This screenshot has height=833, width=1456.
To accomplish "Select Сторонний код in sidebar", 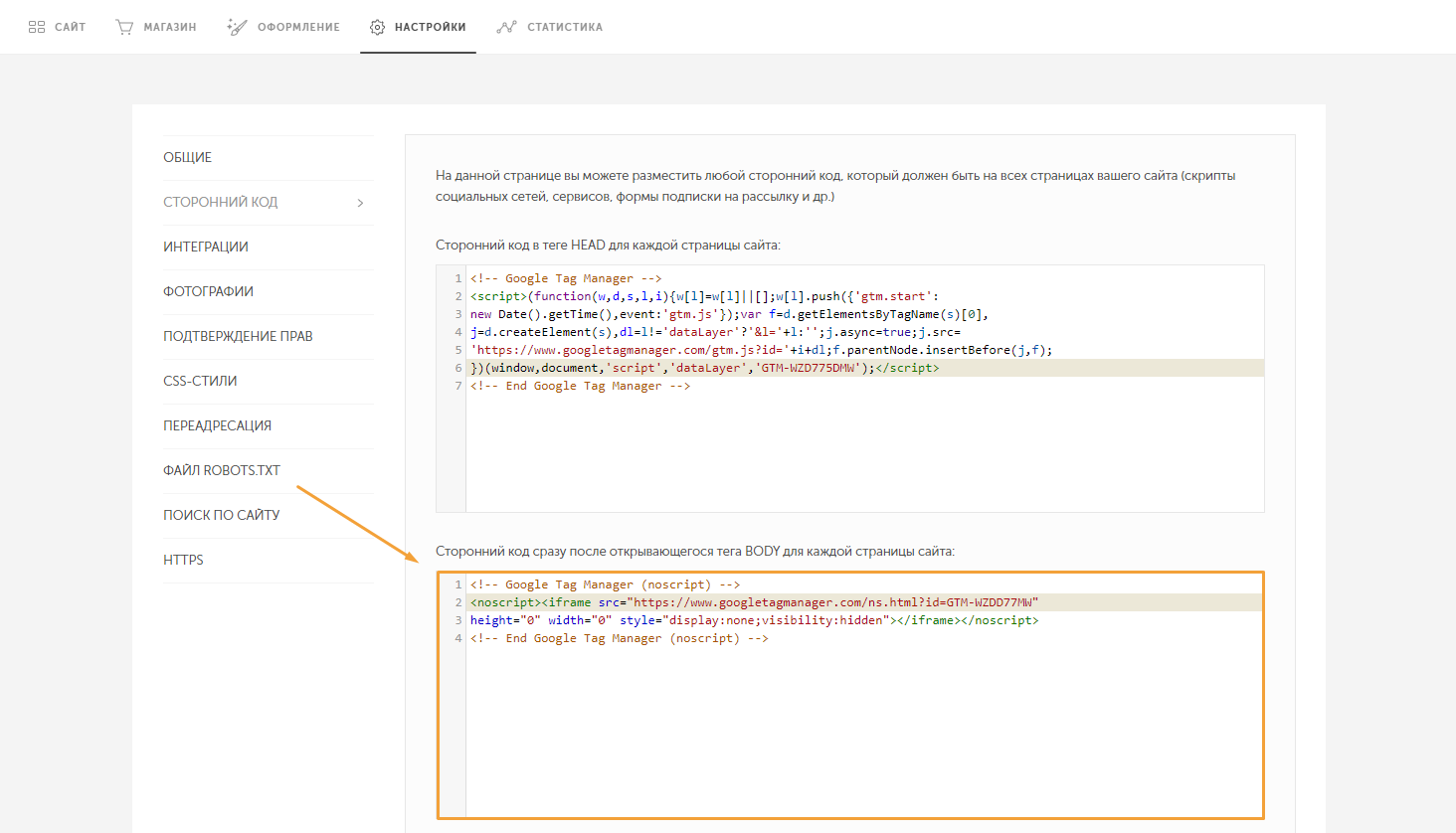I will pos(221,202).
